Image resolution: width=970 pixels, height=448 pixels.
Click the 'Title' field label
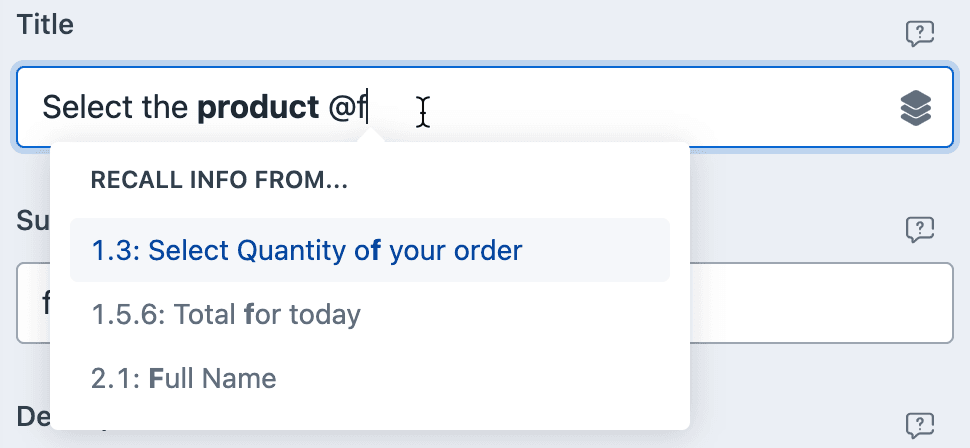pos(45,25)
